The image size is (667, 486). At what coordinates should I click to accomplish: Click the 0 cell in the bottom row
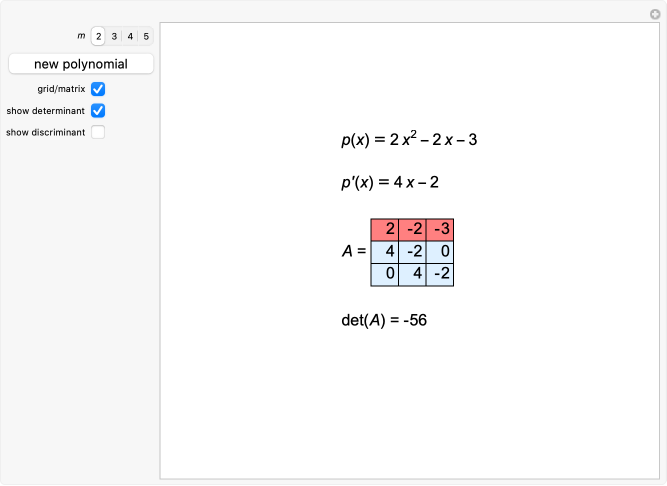[384, 273]
